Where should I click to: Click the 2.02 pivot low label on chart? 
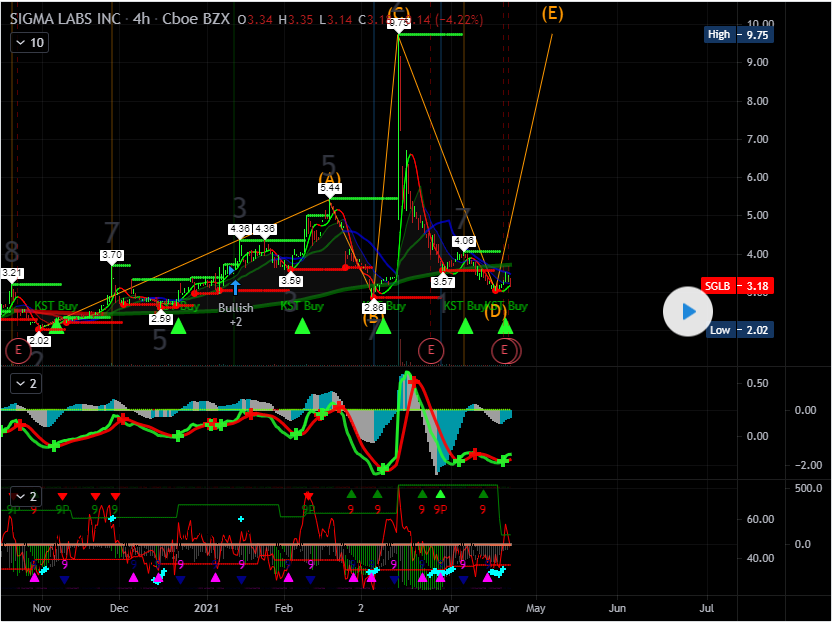39,340
